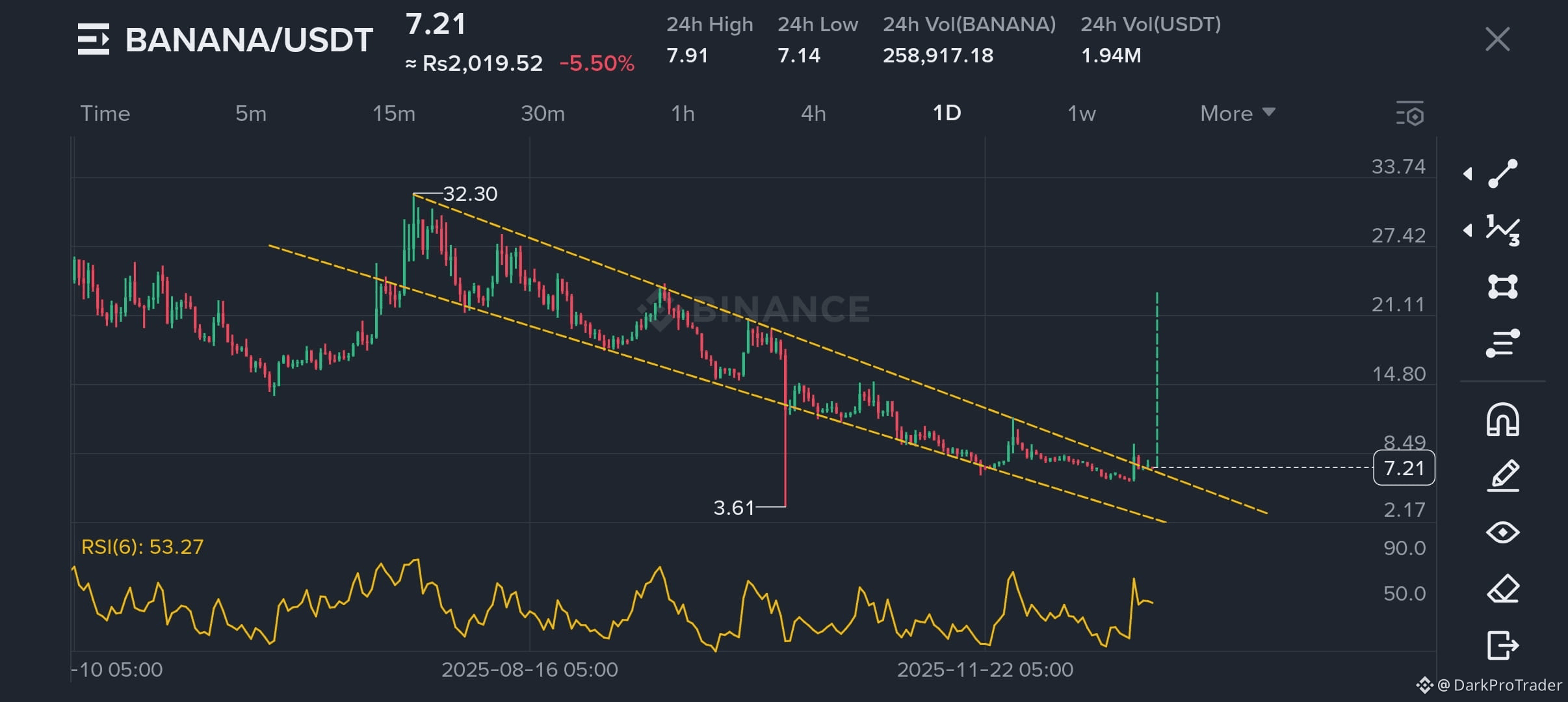Switch to the Time chart view
Viewport: 1568px width, 702px height.
[105, 113]
